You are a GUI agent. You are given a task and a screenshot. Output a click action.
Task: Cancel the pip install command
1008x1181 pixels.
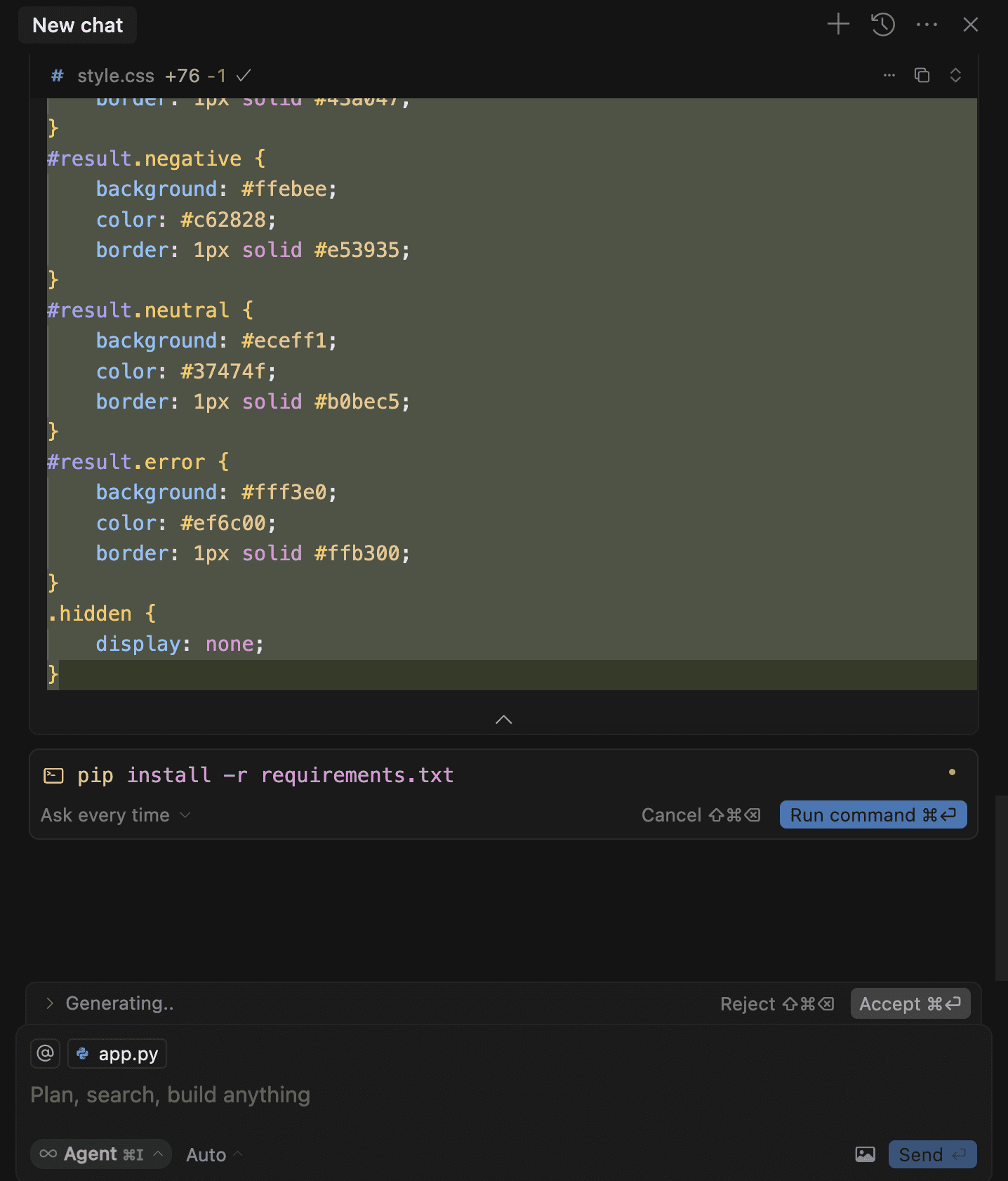700,815
